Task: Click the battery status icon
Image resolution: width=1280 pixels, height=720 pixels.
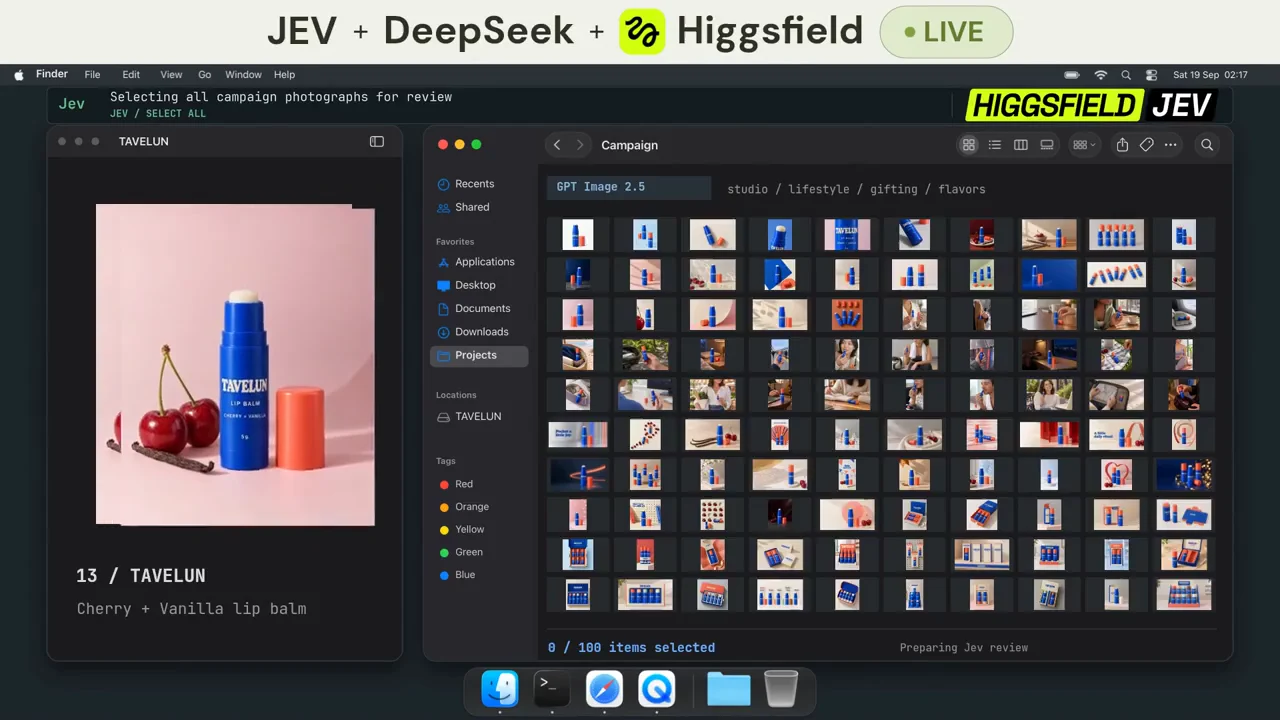Action: click(1072, 75)
